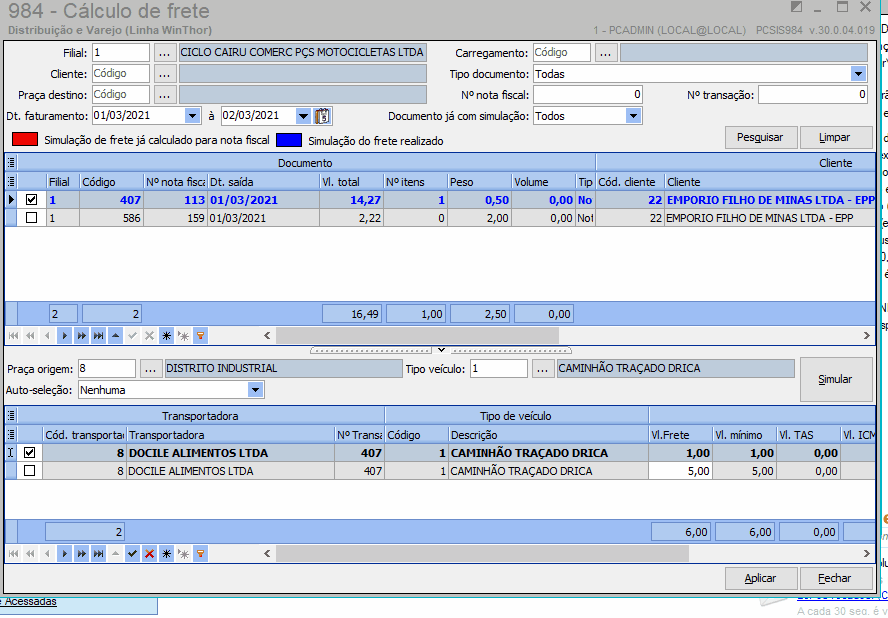Collapse the panel splitter chevron between grids
Viewport: 888px width, 618px height.
441,350
